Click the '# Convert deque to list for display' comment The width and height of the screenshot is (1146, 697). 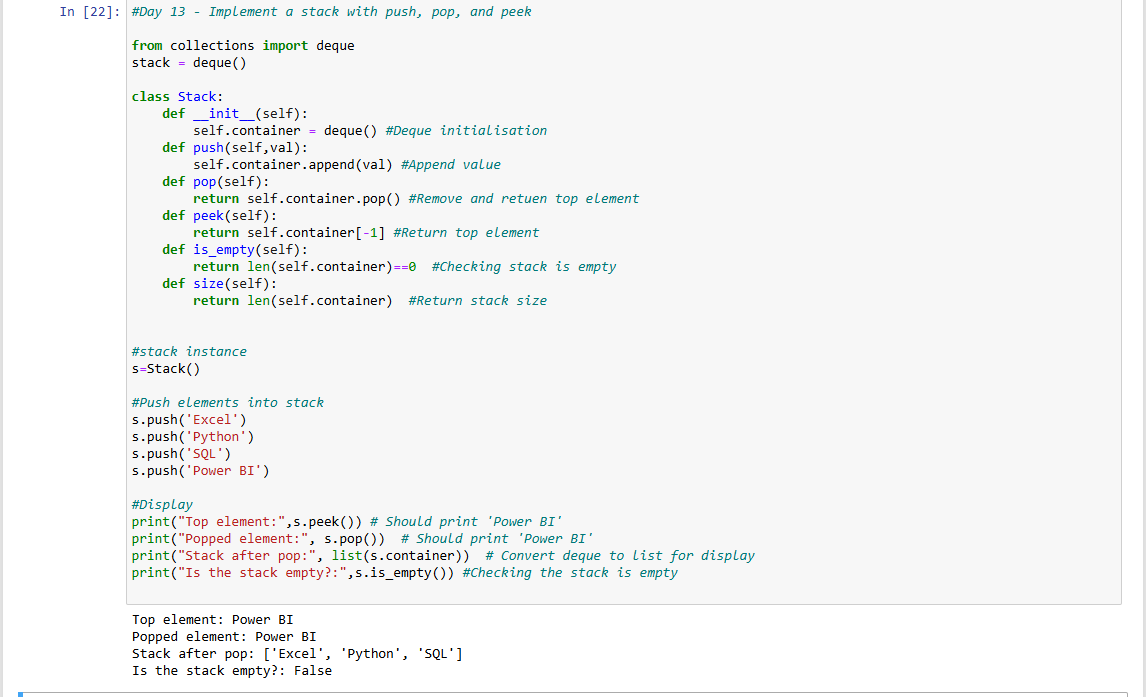620,555
